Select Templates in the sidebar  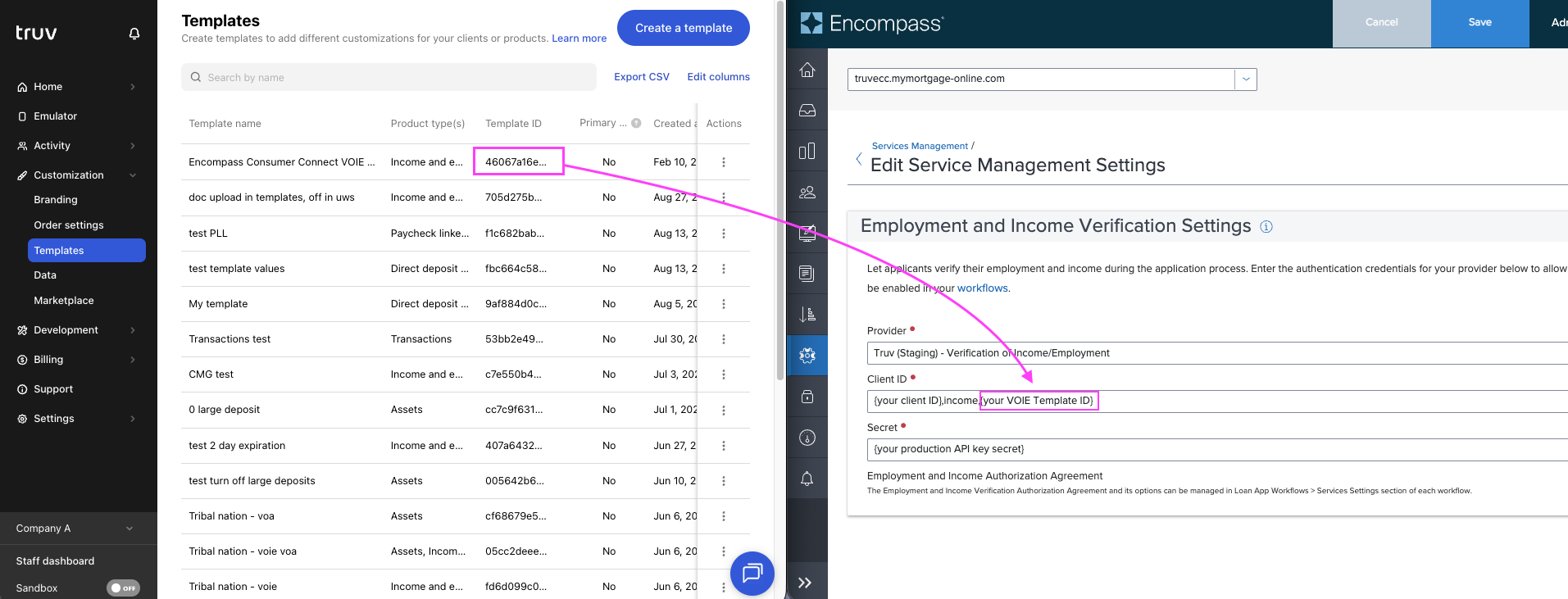[87, 251]
